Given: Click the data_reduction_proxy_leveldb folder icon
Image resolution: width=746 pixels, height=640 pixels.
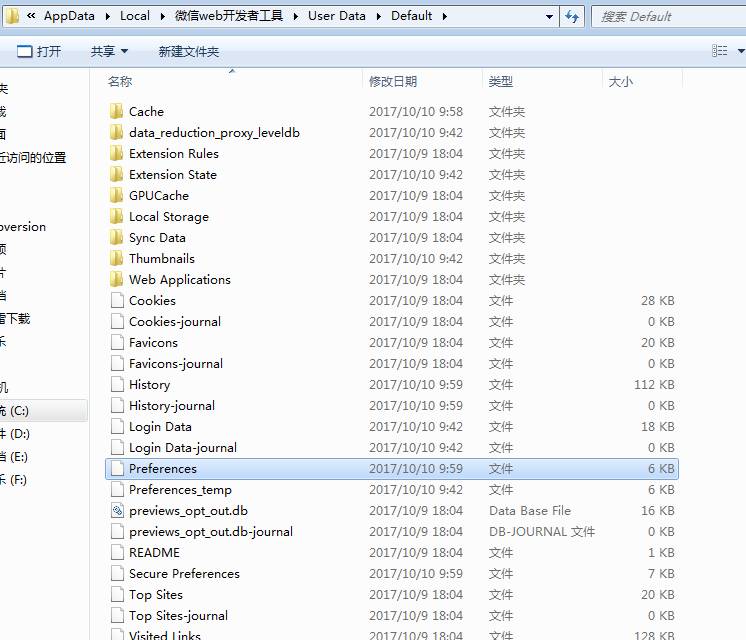Looking at the screenshot, I should (x=116, y=132).
